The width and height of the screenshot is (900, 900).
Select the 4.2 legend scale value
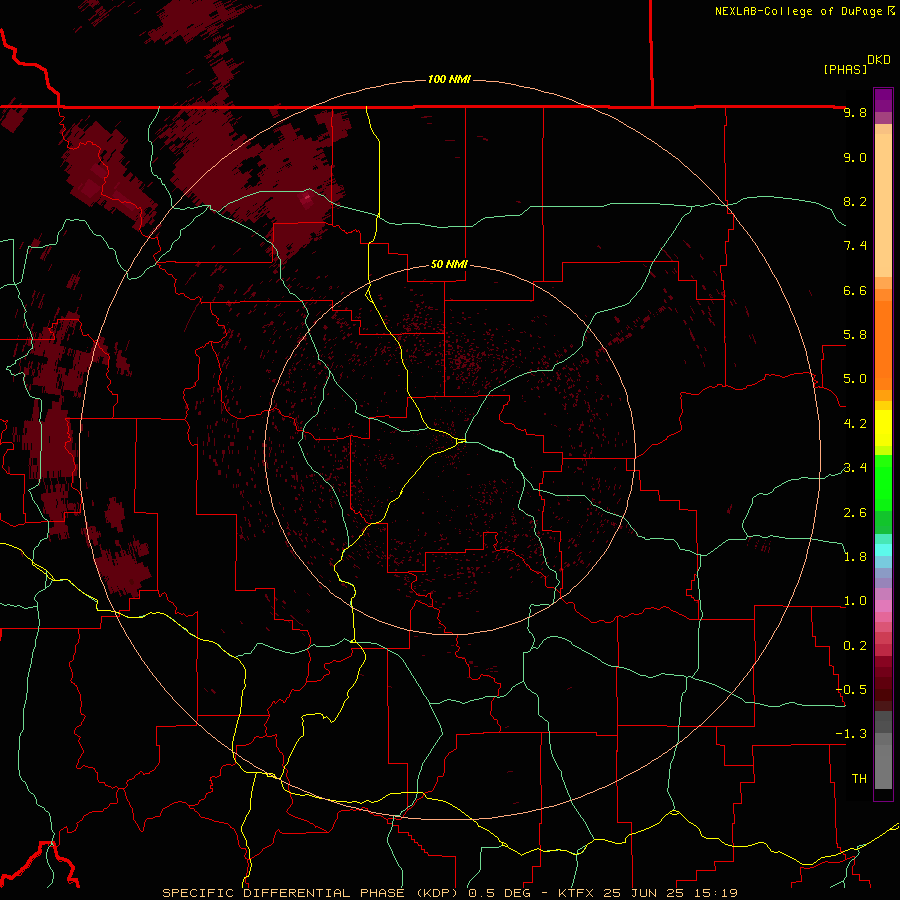tap(855, 423)
